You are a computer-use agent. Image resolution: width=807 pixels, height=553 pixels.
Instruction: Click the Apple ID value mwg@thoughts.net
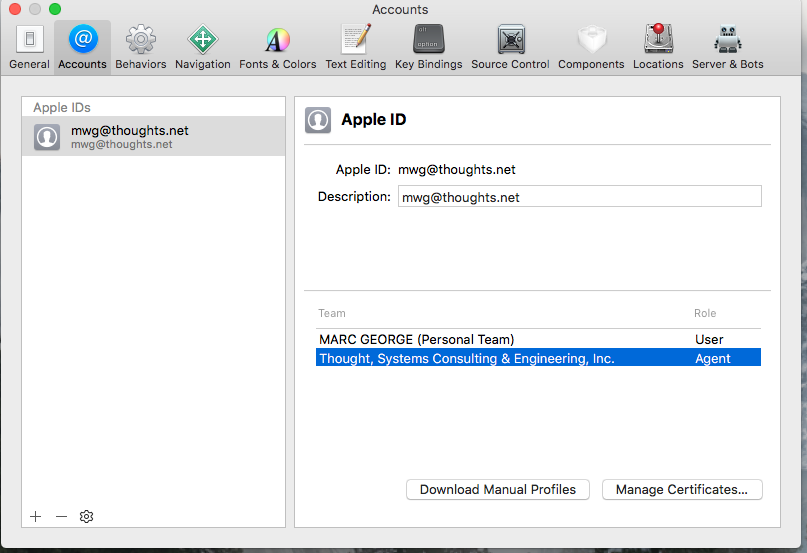[x=457, y=169]
